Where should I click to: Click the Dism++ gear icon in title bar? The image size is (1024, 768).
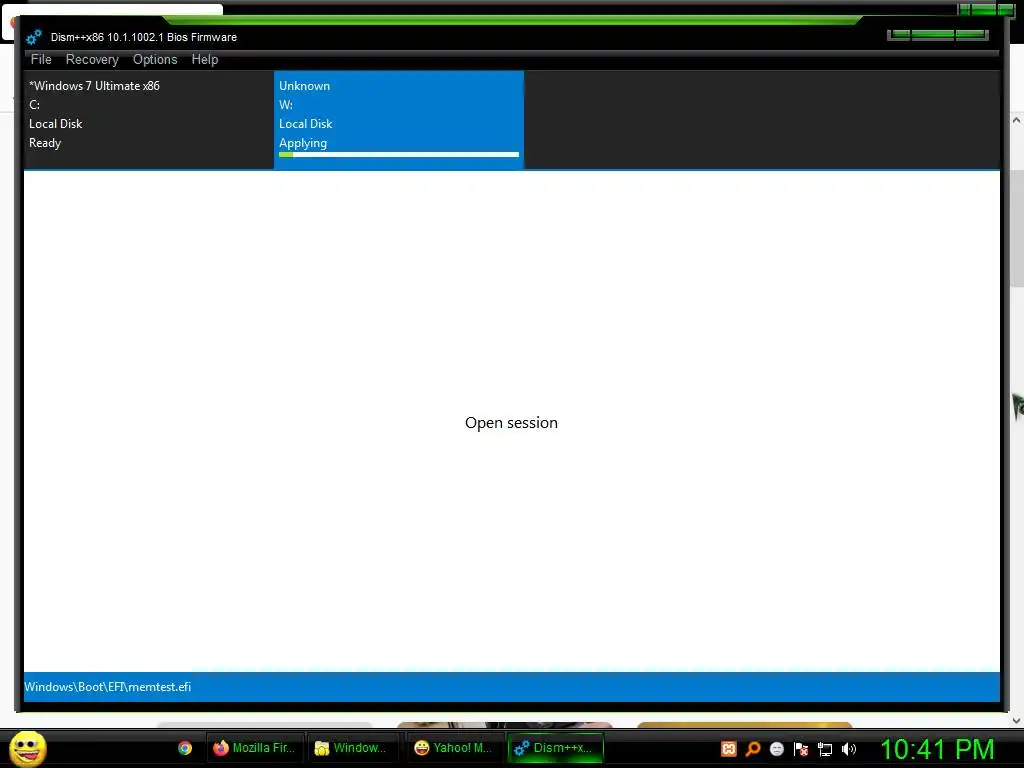click(x=34, y=37)
